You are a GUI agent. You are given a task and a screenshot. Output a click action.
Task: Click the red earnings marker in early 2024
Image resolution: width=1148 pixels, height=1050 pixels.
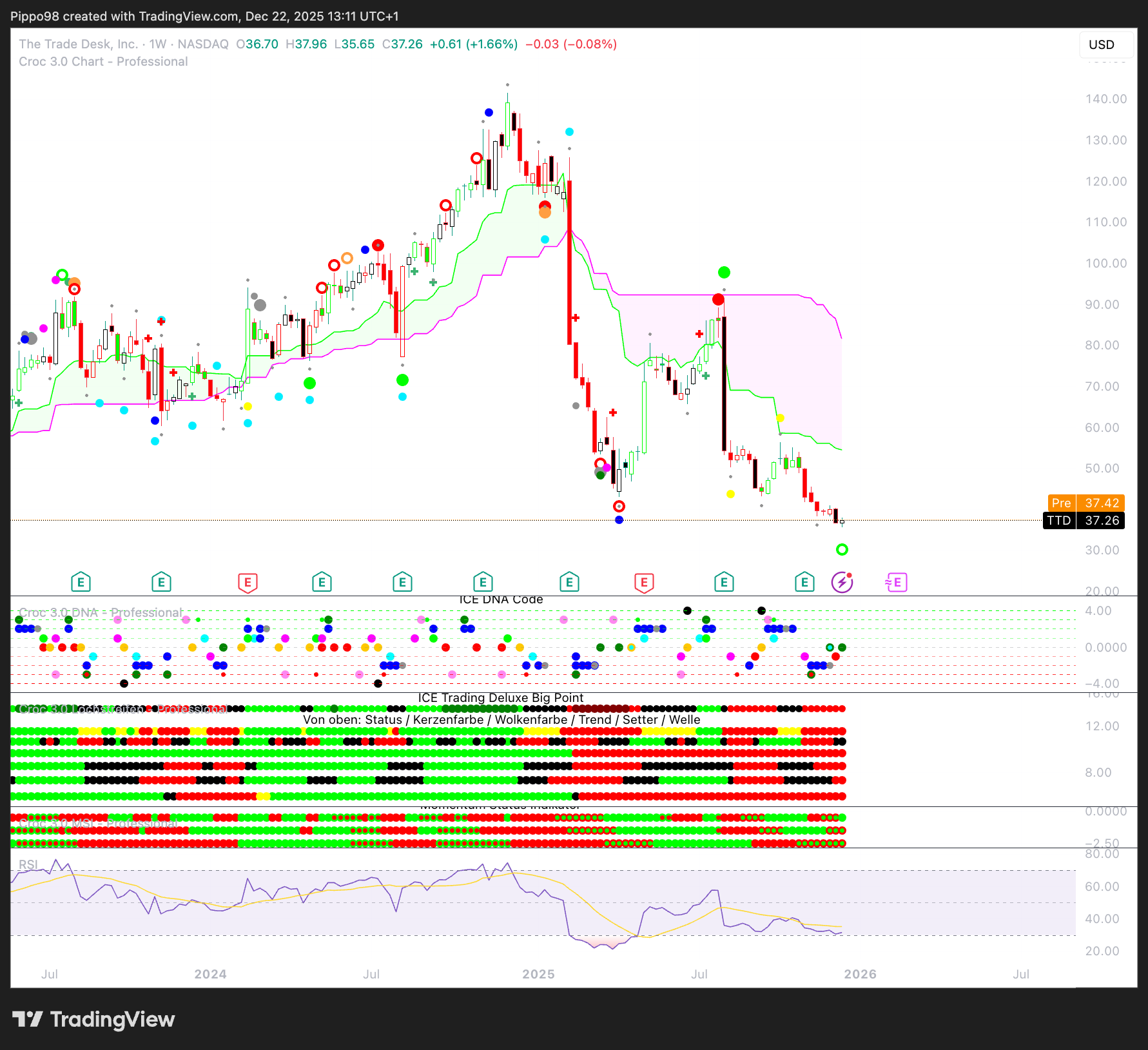[x=248, y=583]
